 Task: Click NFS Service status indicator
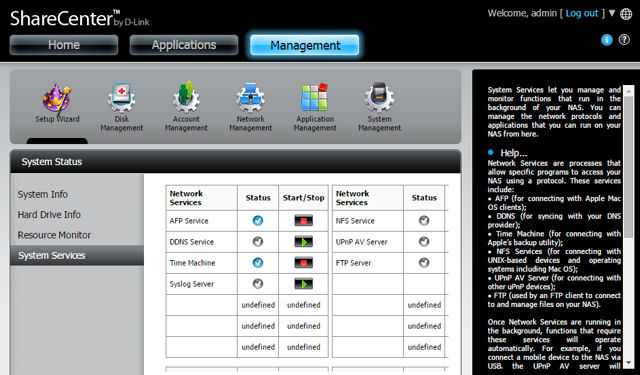(x=424, y=221)
